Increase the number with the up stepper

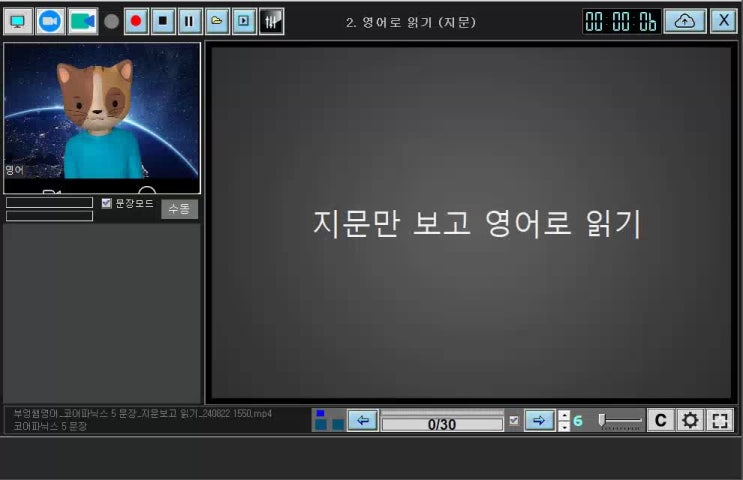pos(564,415)
